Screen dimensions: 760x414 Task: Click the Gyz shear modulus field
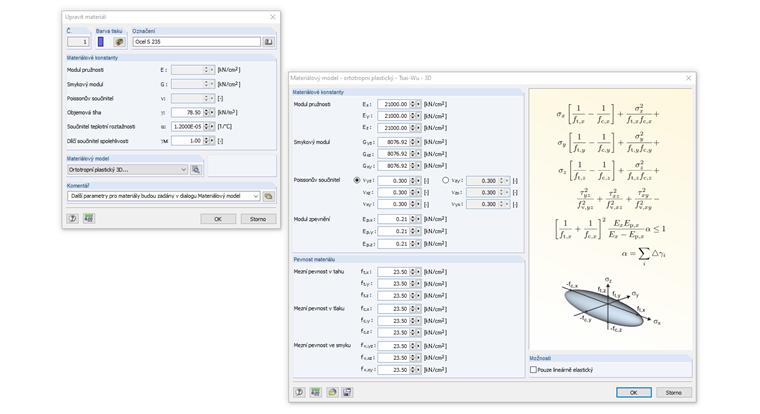point(394,142)
